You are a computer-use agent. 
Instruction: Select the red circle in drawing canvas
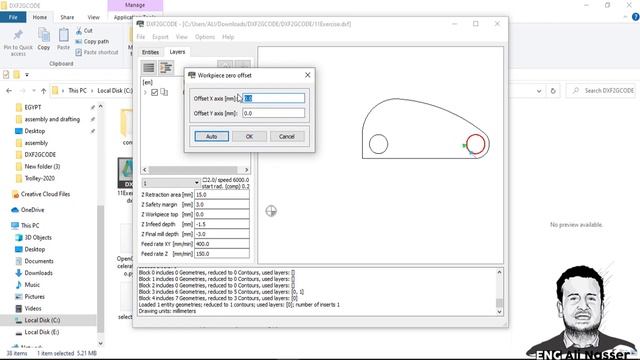click(x=476, y=144)
